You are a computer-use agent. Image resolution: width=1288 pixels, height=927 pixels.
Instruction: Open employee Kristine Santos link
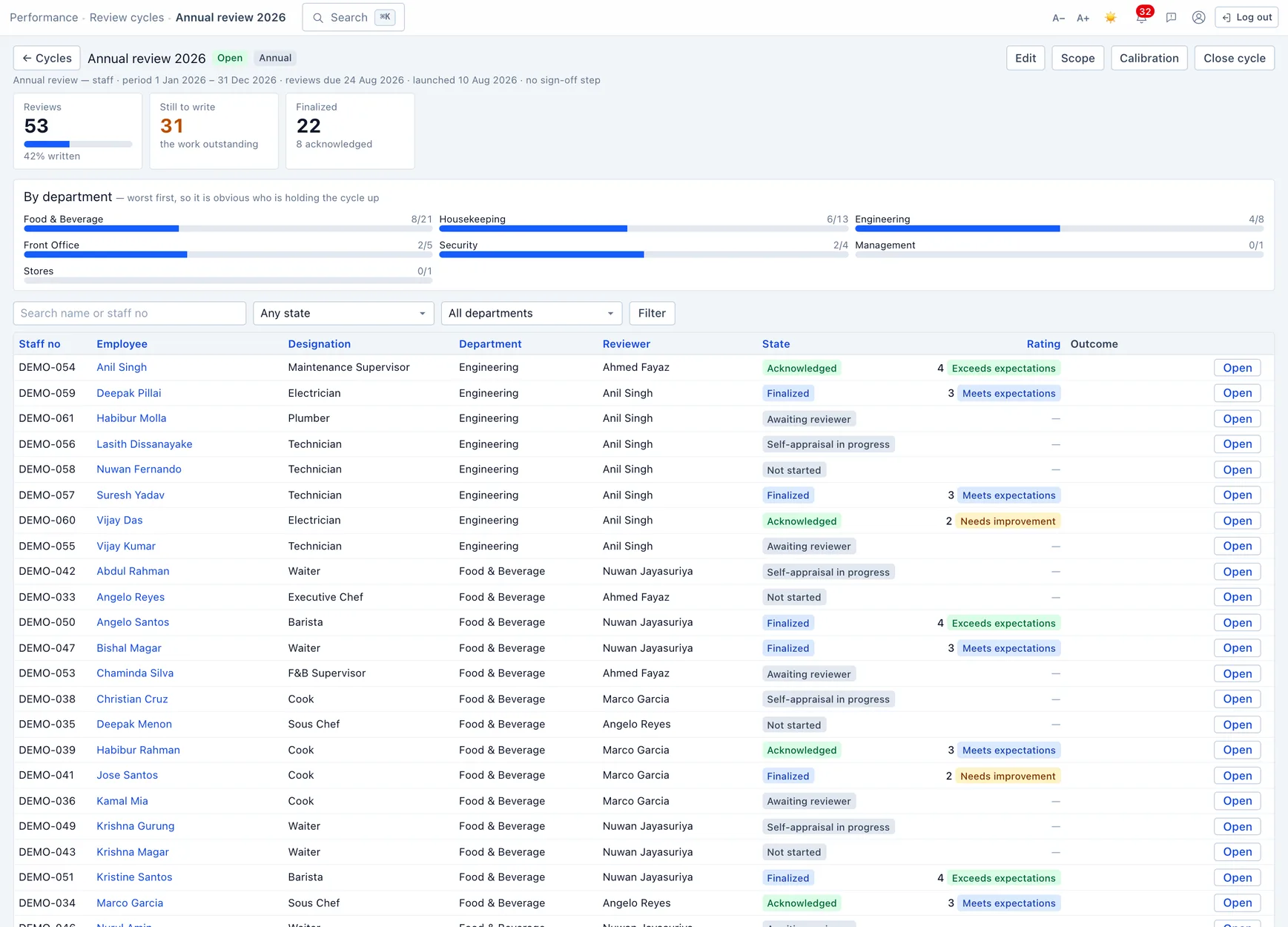(134, 877)
